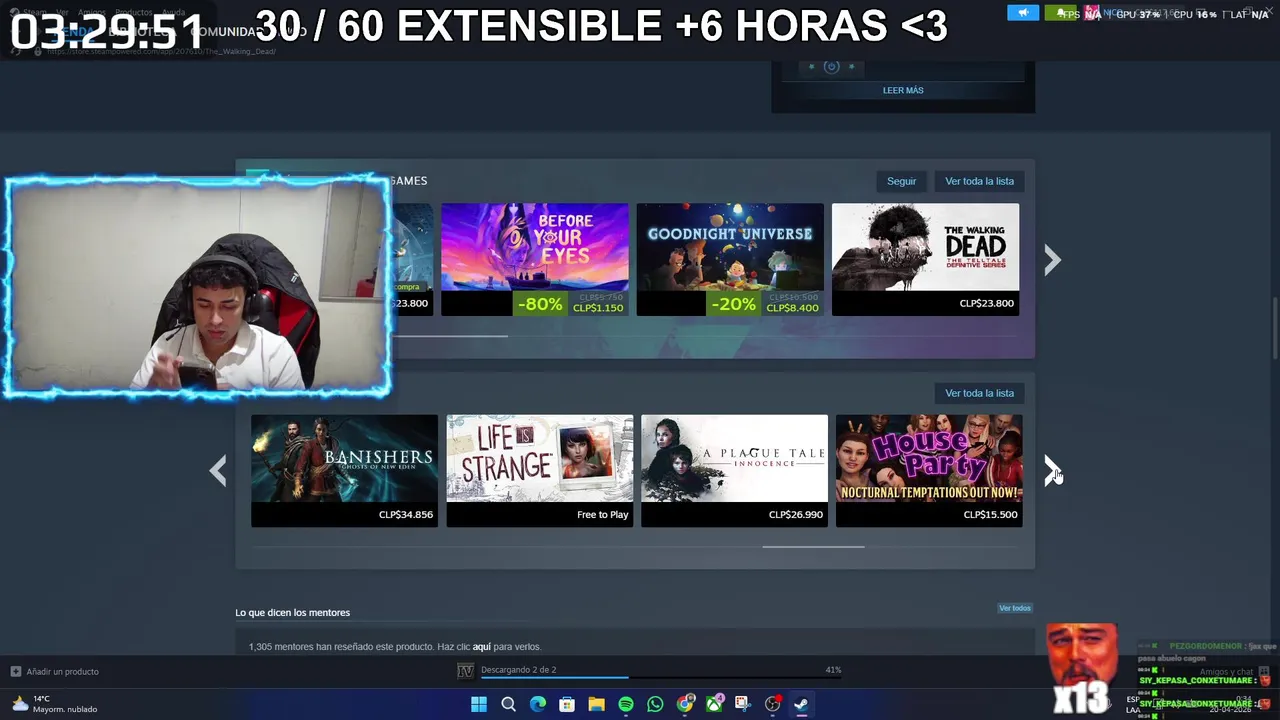This screenshot has height=720, width=1280.
Task: Open the Goodnight Universe game card
Action: (730, 260)
